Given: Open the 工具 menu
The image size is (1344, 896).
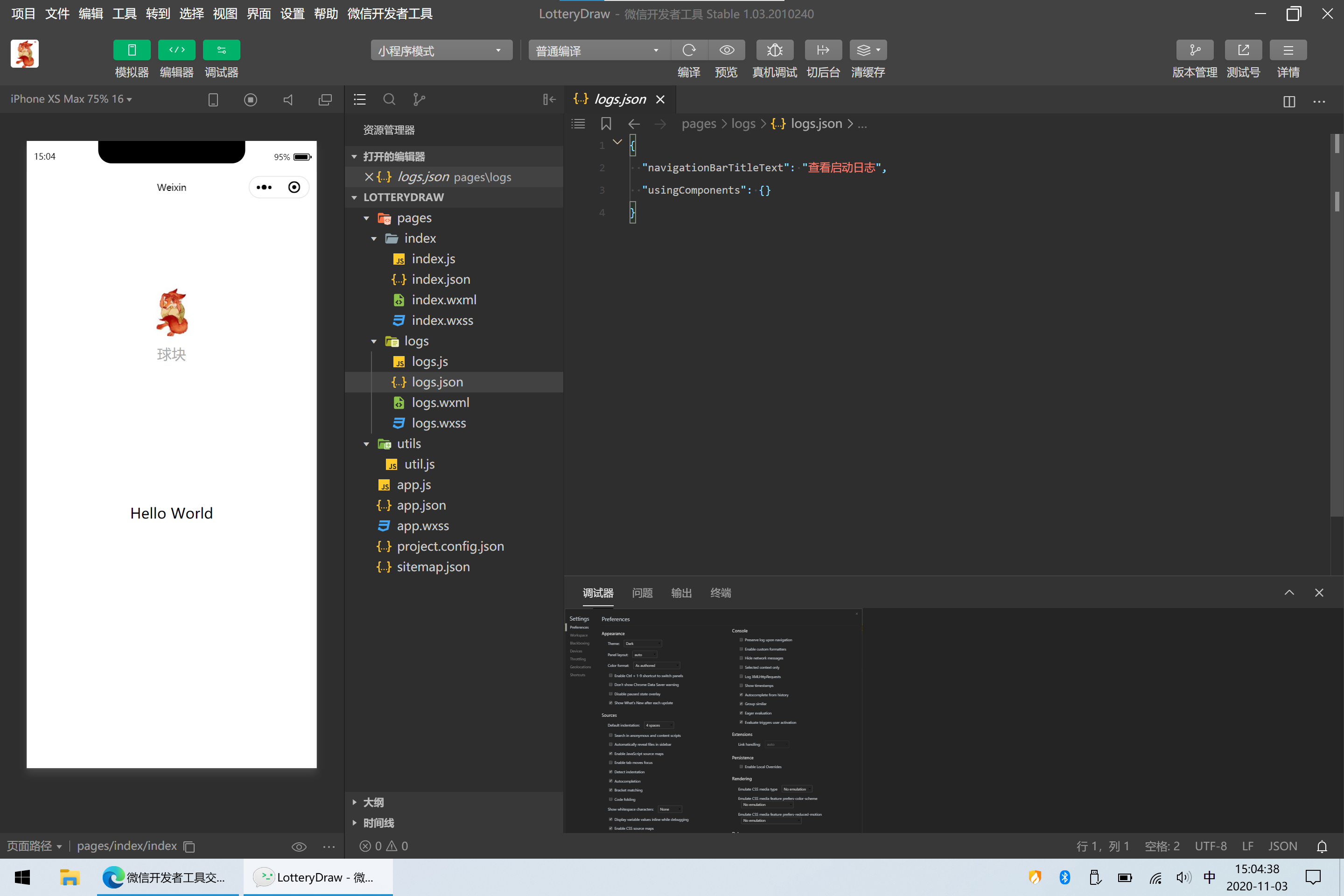Looking at the screenshot, I should tap(124, 14).
